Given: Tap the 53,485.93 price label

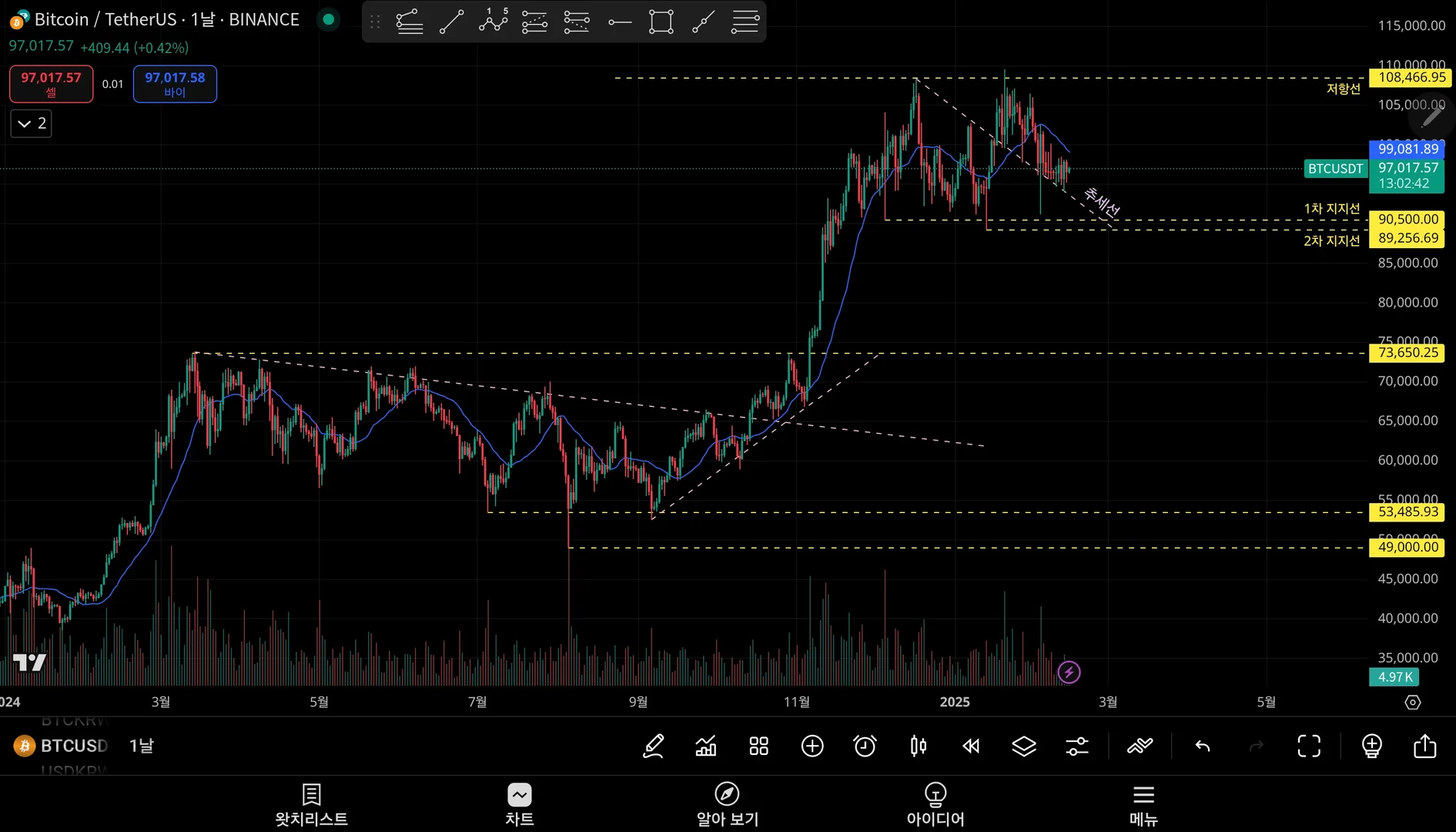Looking at the screenshot, I should click(1407, 512).
